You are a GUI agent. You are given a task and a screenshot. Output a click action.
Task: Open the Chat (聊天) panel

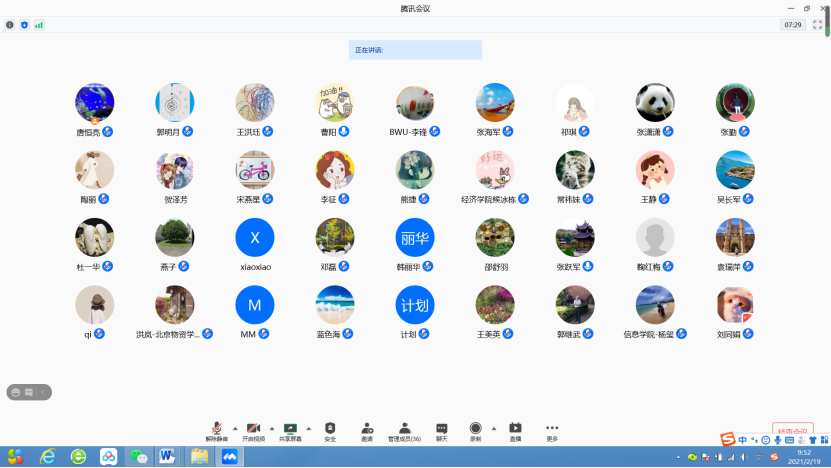[x=441, y=429]
